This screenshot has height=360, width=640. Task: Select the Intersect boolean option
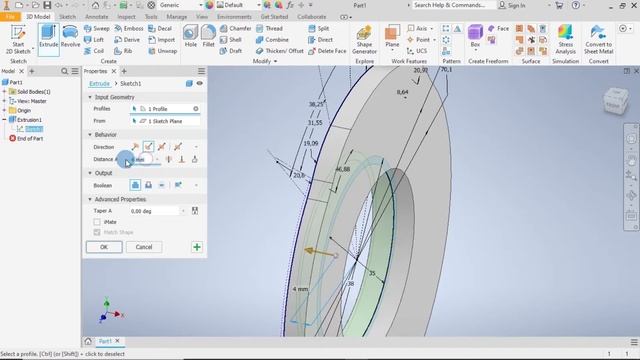(x=162, y=185)
